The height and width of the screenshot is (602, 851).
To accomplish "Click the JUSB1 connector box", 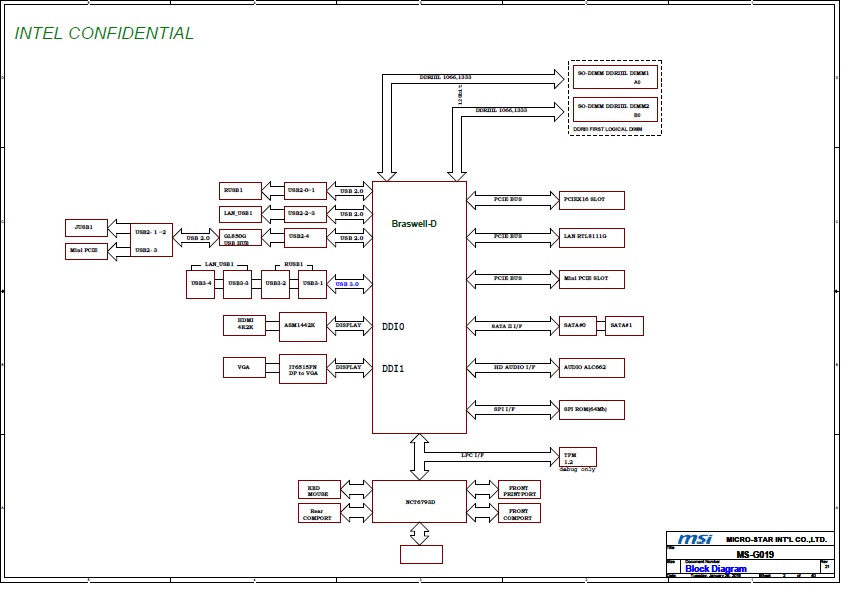I will tap(85, 228).
